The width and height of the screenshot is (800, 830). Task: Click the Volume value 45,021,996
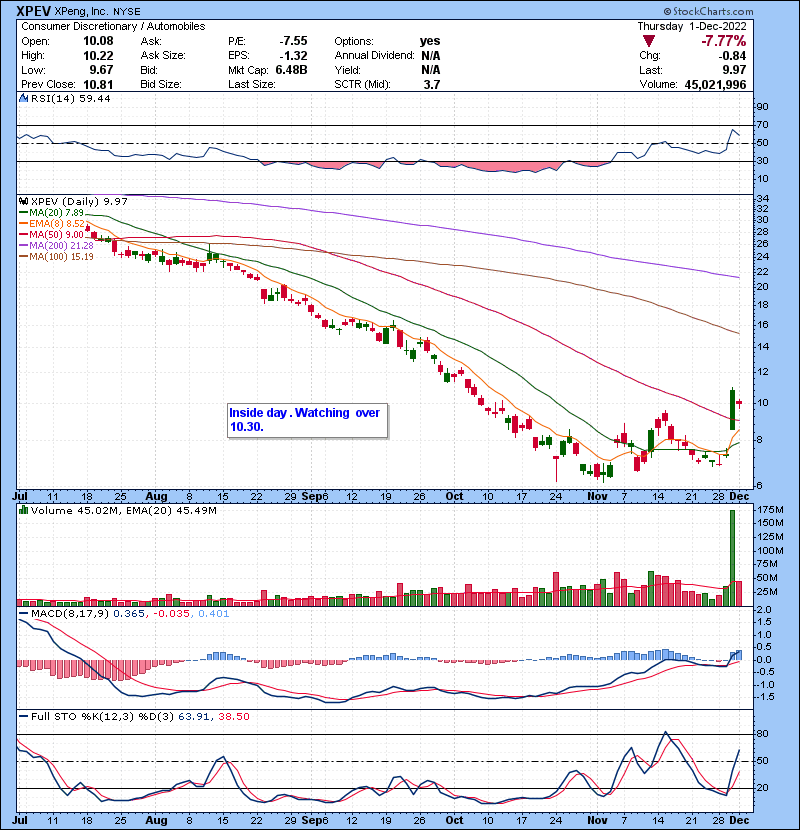point(715,84)
